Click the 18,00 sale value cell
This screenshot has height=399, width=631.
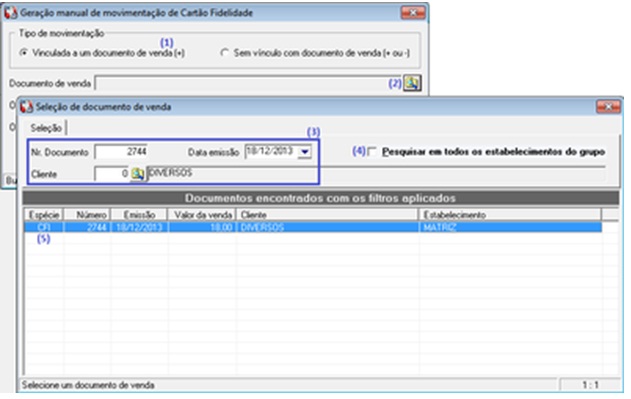point(202,227)
